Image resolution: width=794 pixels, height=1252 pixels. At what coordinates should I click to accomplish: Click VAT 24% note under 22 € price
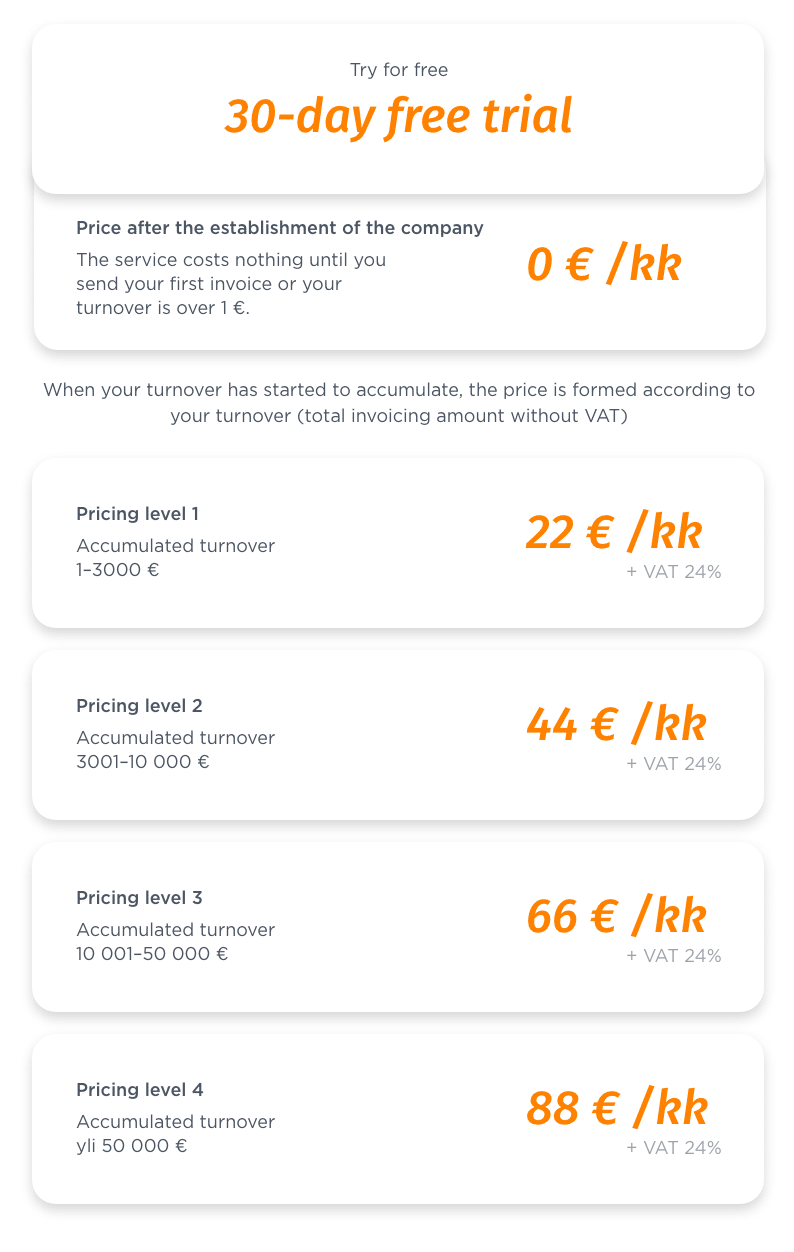point(674,572)
